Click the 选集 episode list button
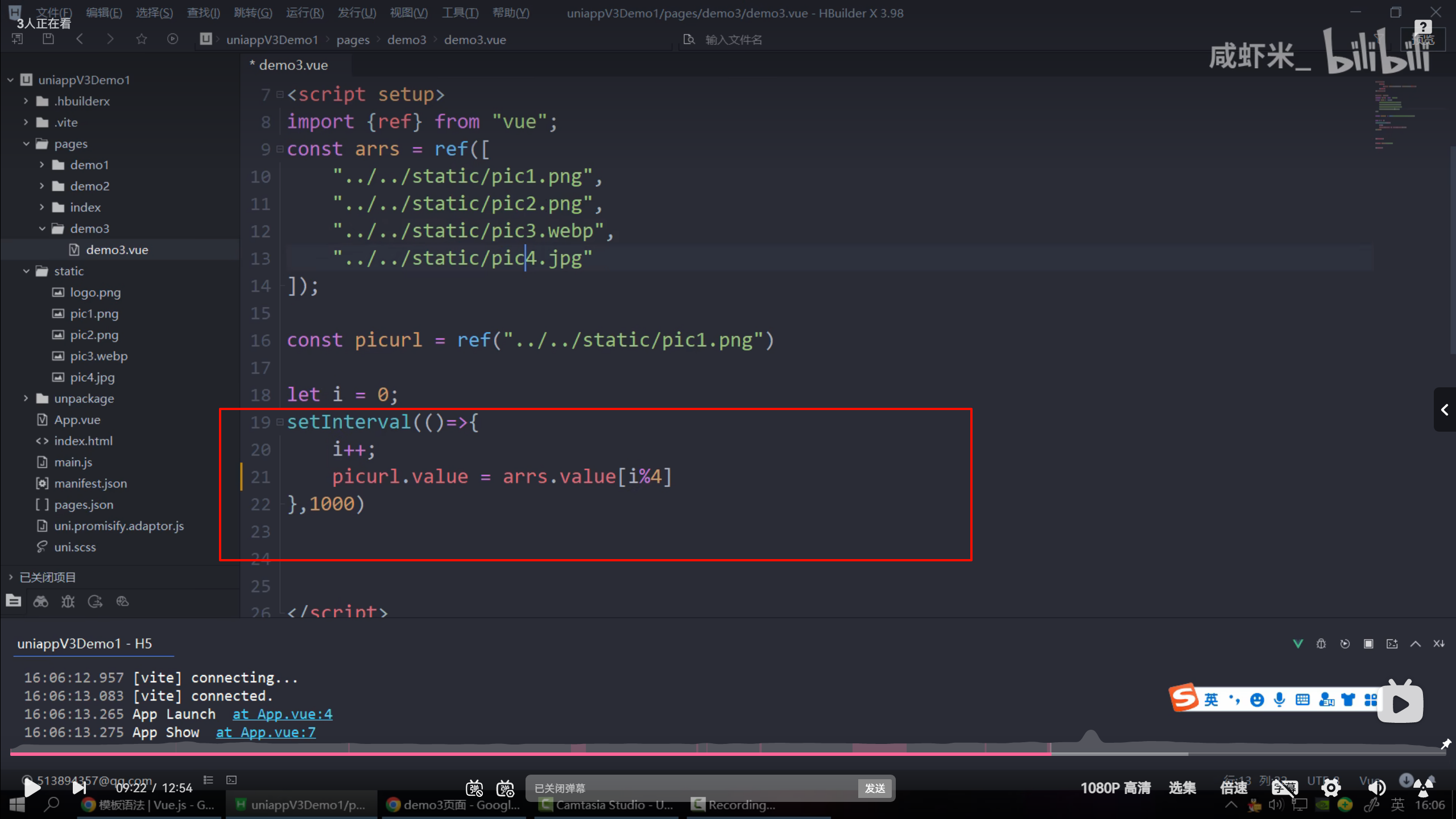The width and height of the screenshot is (1456, 819). [1182, 788]
